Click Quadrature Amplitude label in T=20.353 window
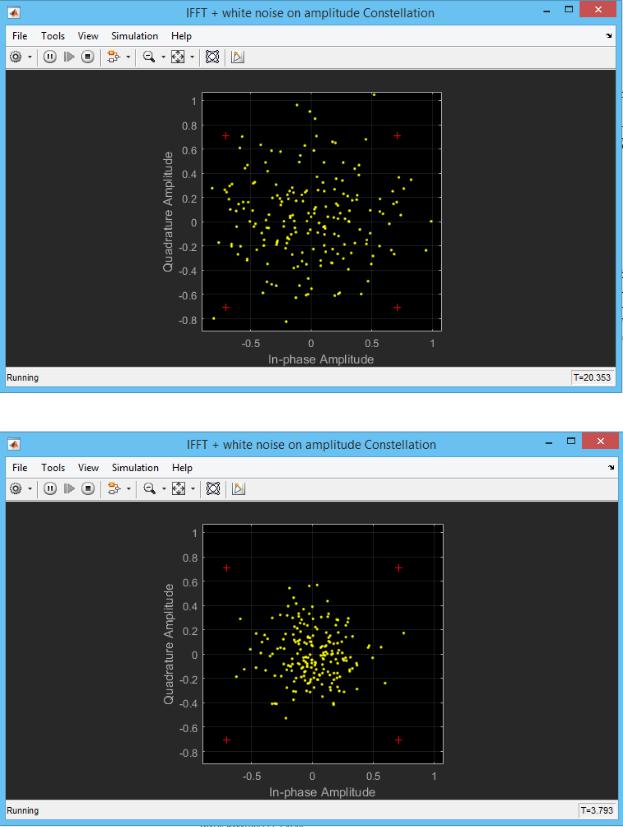This screenshot has height=827, width=623. [x=168, y=211]
